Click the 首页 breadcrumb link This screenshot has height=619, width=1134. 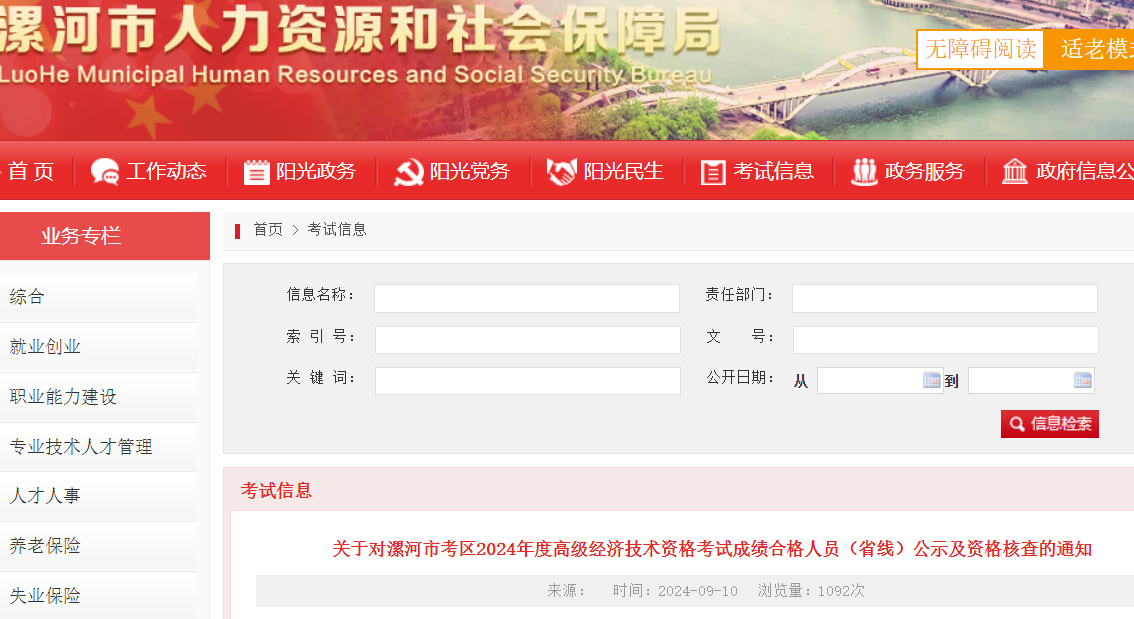point(268,229)
